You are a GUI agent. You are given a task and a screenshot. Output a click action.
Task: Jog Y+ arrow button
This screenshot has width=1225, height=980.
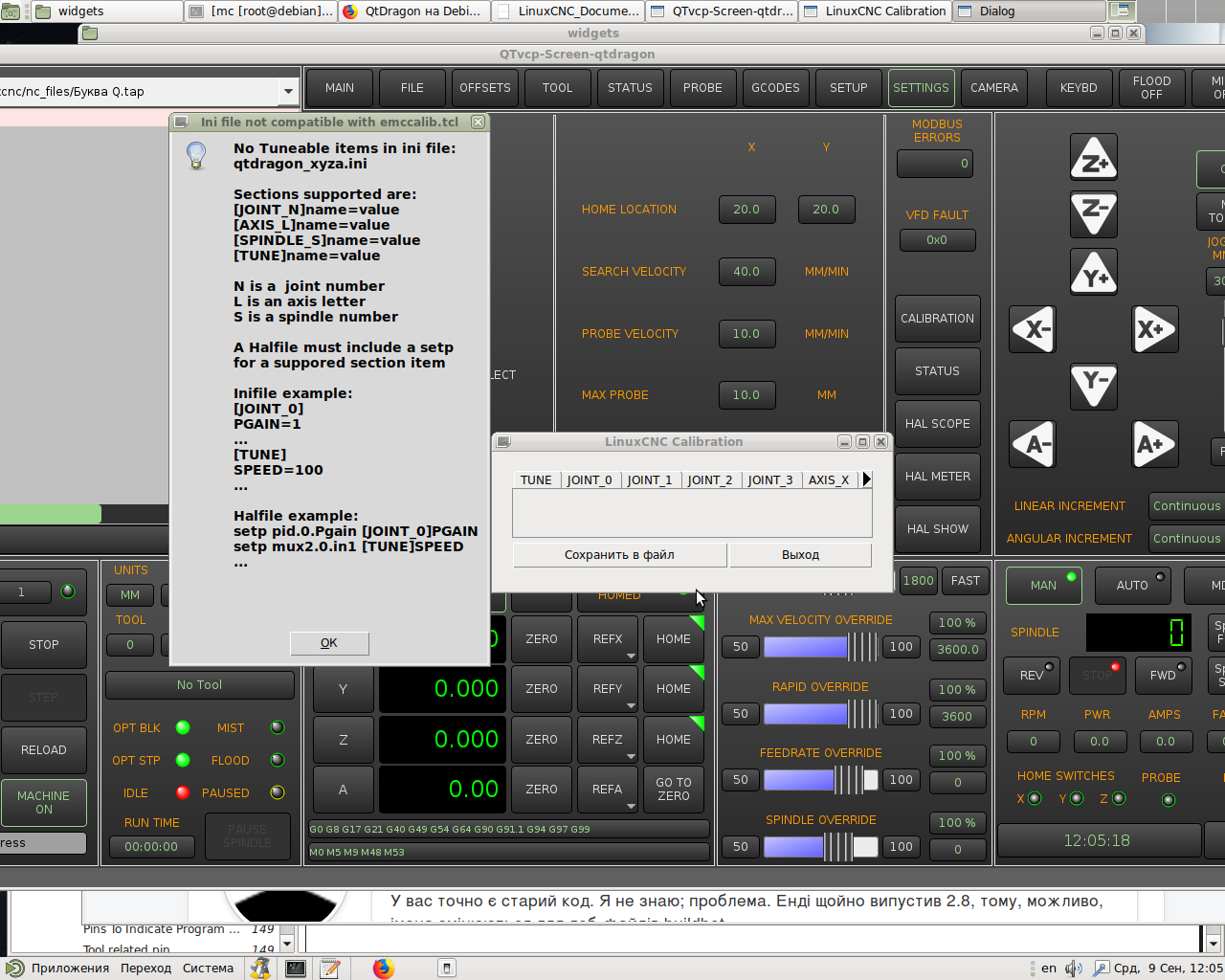pos(1094,272)
